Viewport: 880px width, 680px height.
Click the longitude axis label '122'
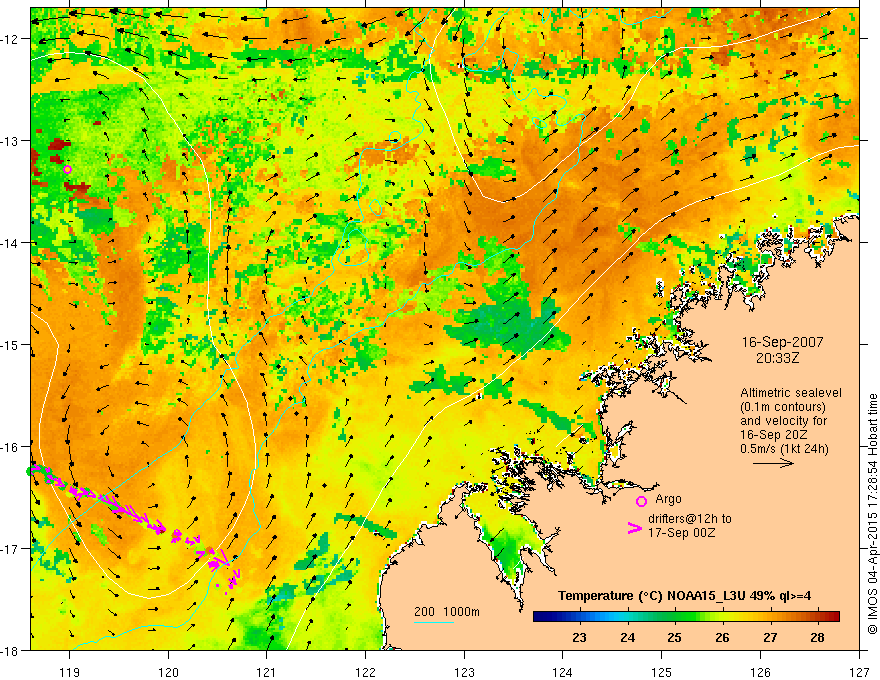(365, 672)
